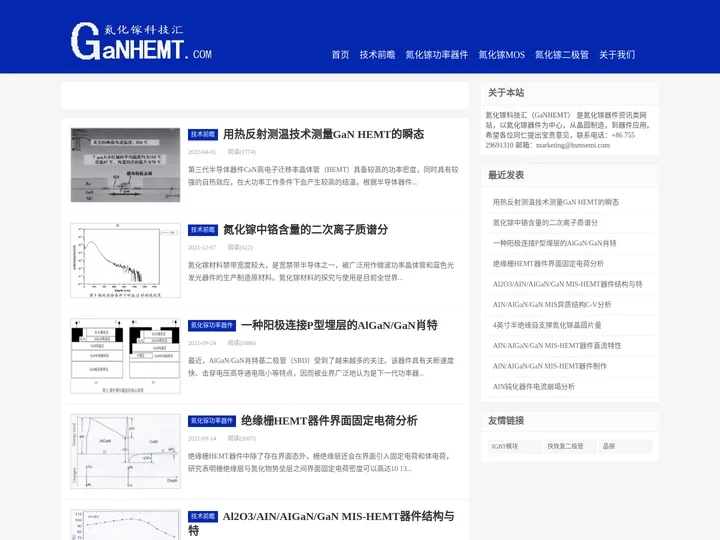Open thumbnail of the 氮化镓中铬含量 article

pos(125,260)
